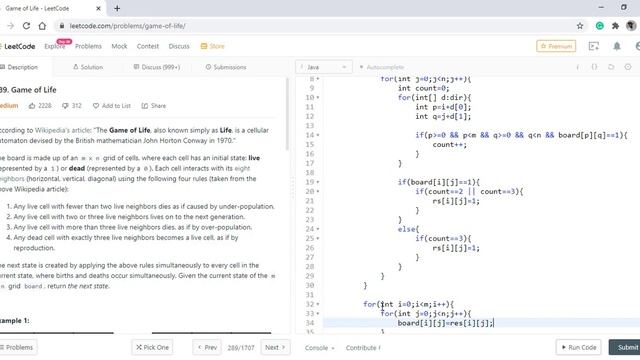Reset code with braces icon

tap(594, 67)
